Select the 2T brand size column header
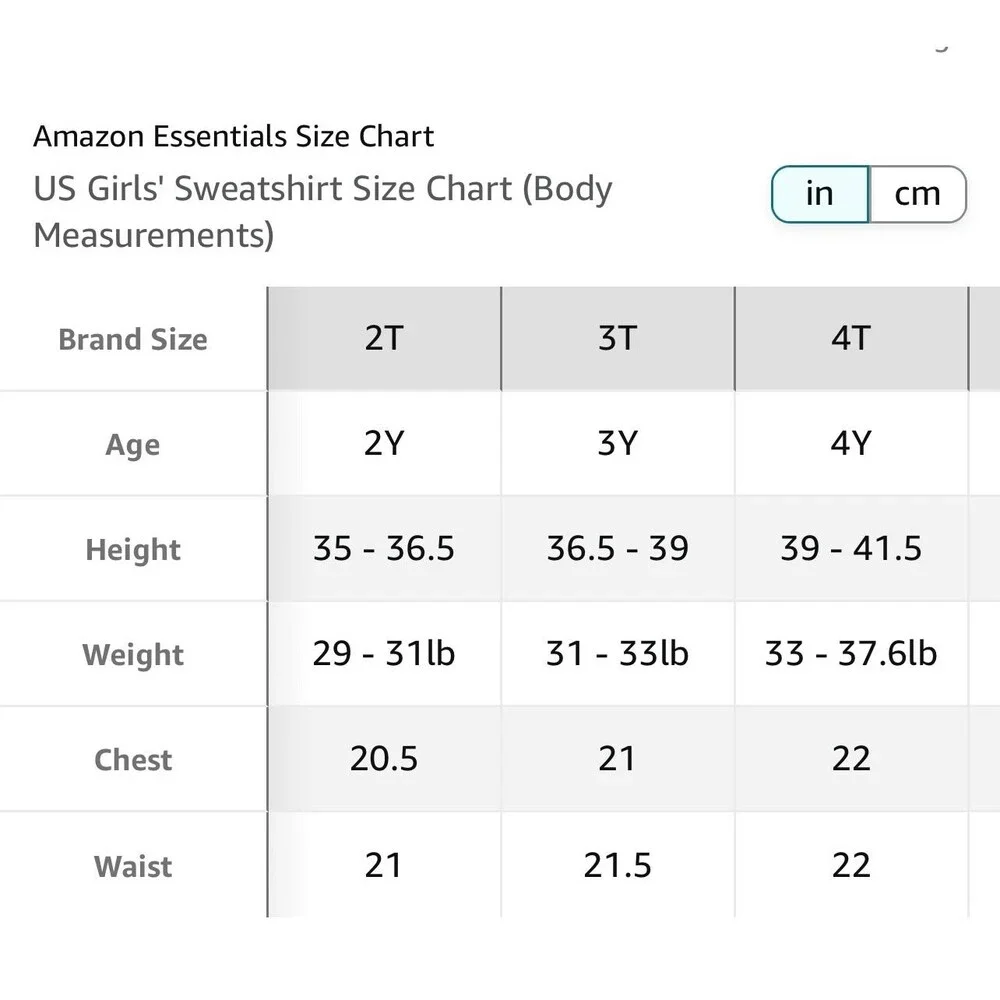This screenshot has height=1000, width=1000. pos(385,339)
